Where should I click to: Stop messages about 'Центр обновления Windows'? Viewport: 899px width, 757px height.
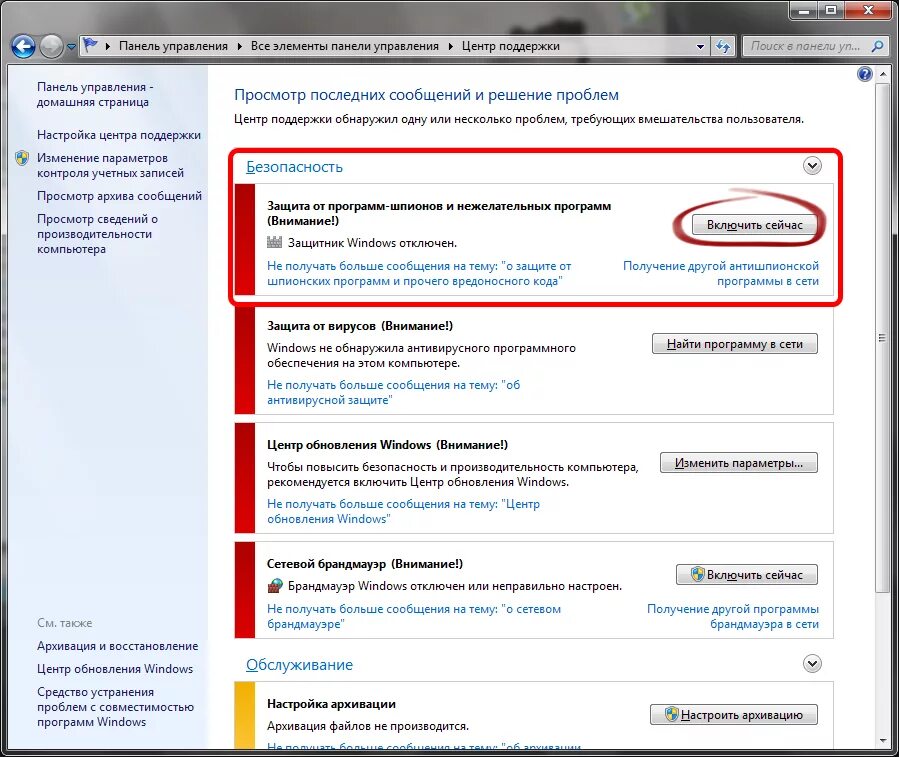[403, 511]
